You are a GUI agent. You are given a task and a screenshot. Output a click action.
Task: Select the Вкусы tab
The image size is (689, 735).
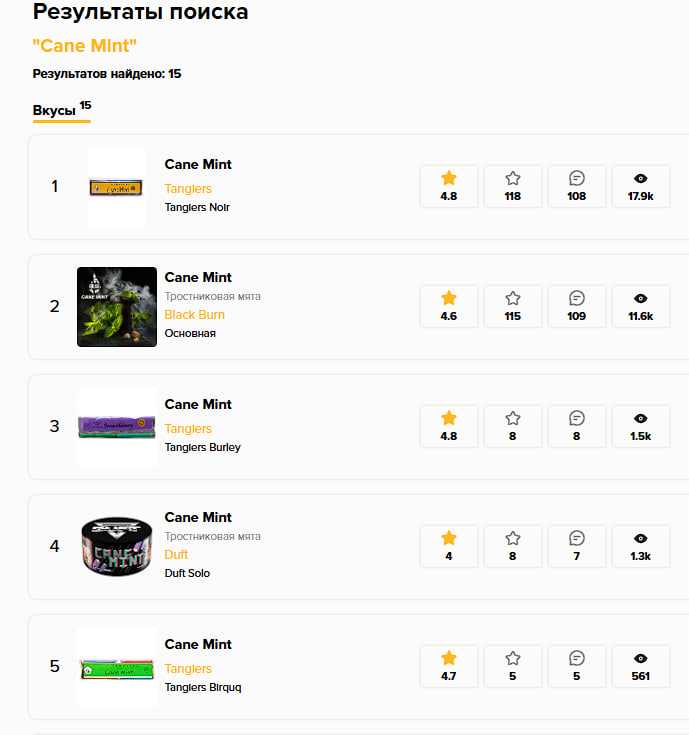[x=55, y=111]
